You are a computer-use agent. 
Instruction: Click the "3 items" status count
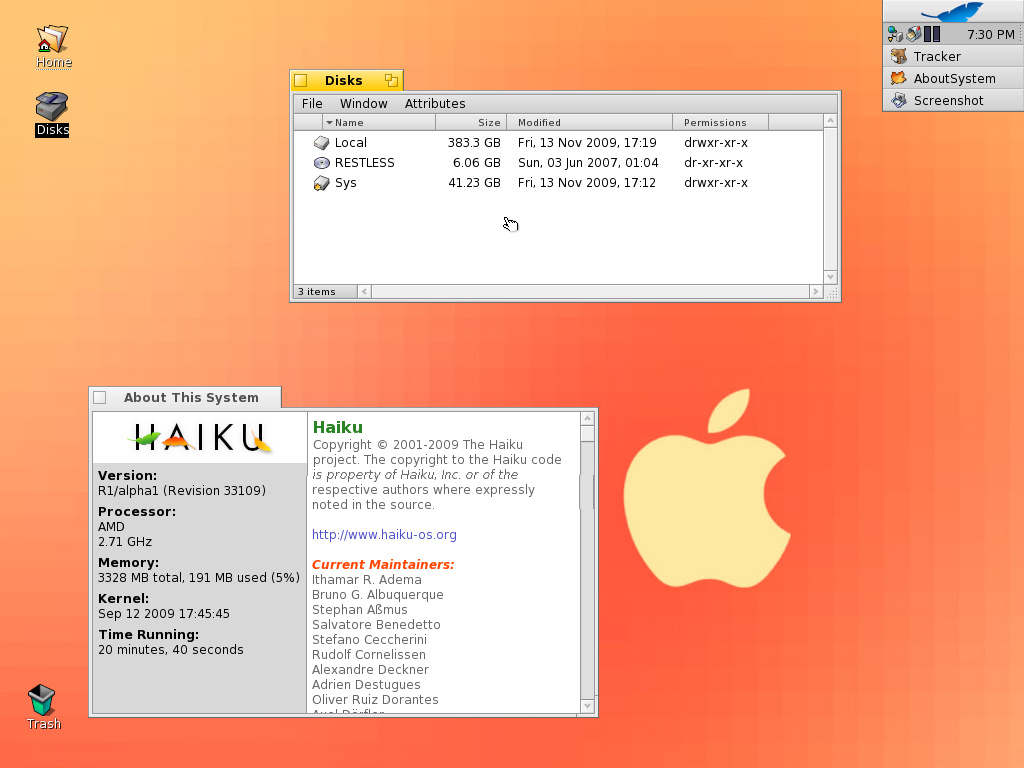tap(317, 292)
